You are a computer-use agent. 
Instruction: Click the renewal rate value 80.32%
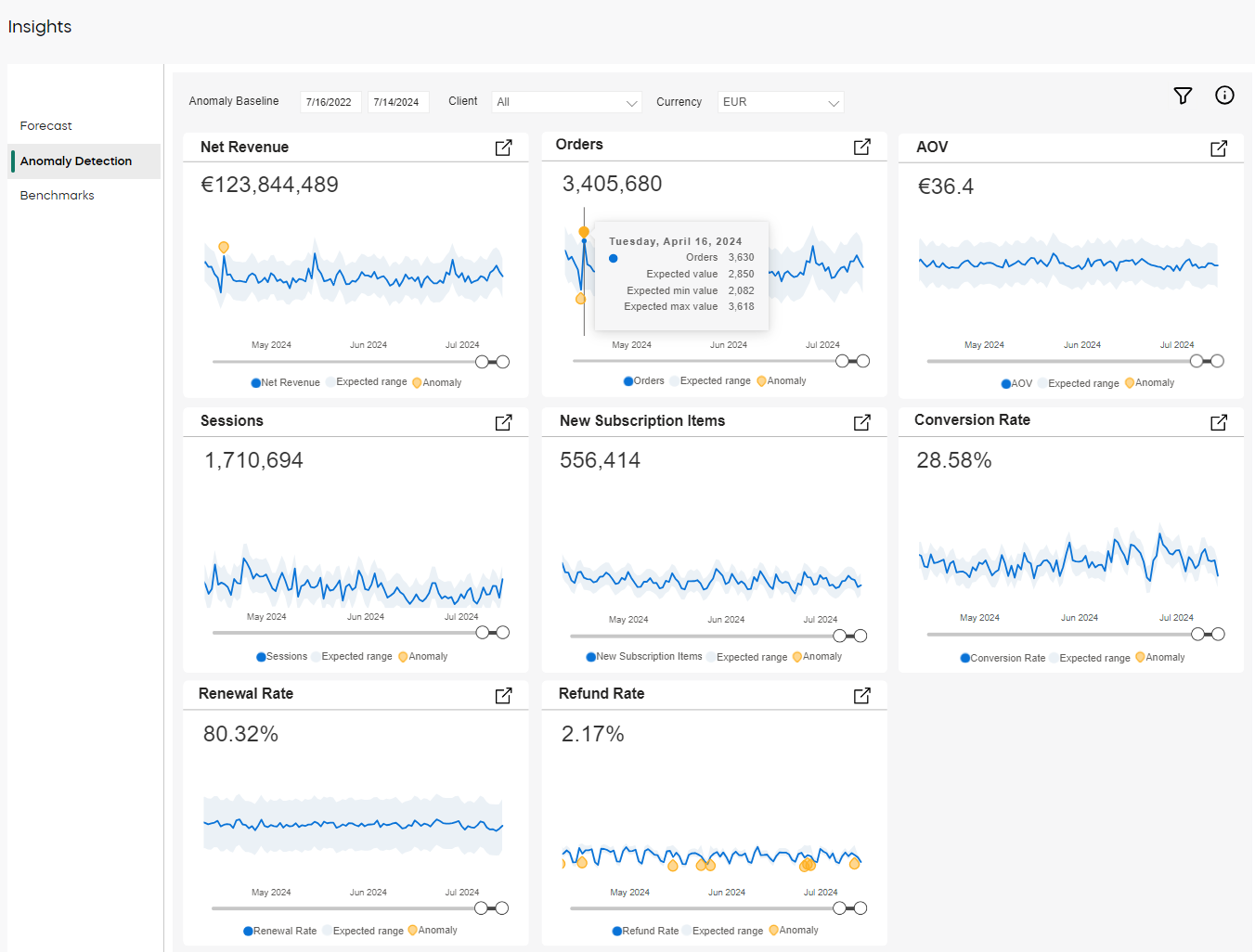[240, 734]
